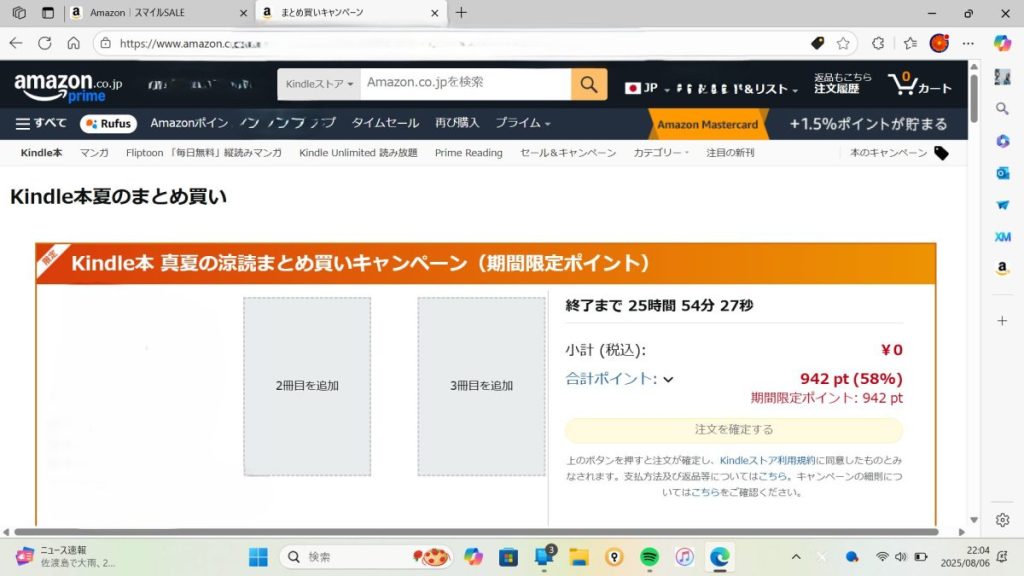Select タイムセール menu item
The width and height of the screenshot is (1024, 576).
coord(385,123)
